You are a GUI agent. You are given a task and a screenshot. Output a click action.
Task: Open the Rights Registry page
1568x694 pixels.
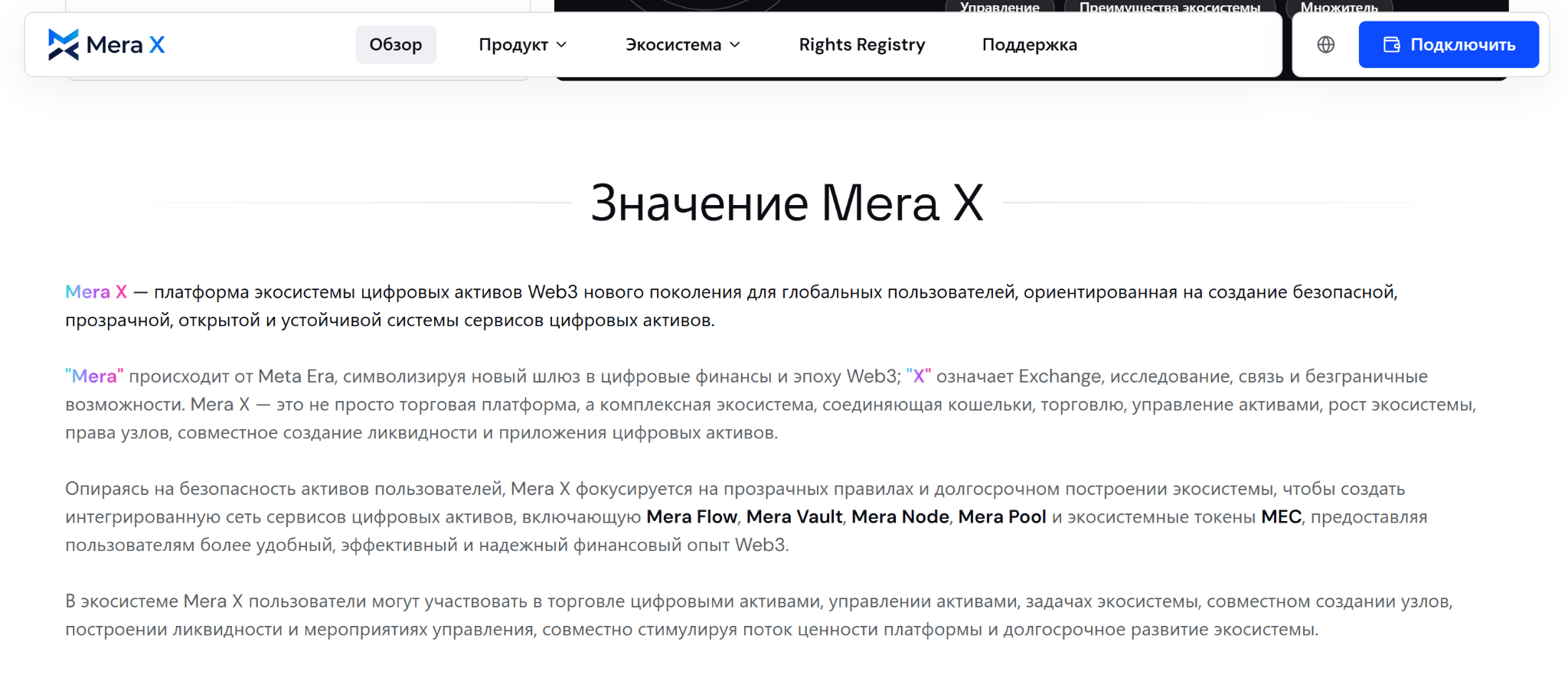(x=862, y=44)
